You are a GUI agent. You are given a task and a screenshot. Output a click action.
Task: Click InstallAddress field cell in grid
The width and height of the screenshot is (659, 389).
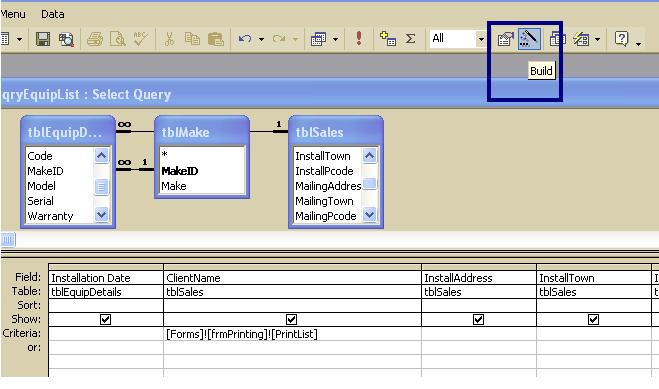[479, 278]
